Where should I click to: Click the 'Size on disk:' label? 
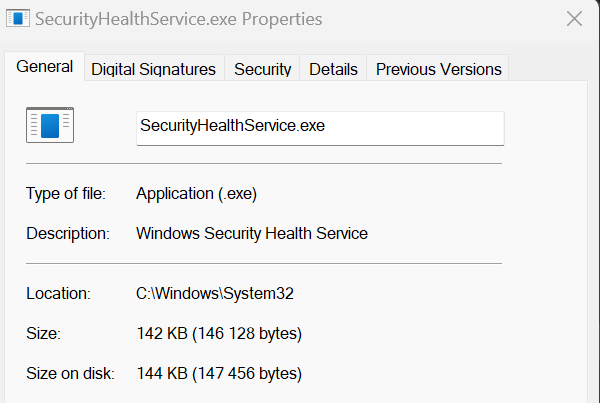[x=70, y=374]
